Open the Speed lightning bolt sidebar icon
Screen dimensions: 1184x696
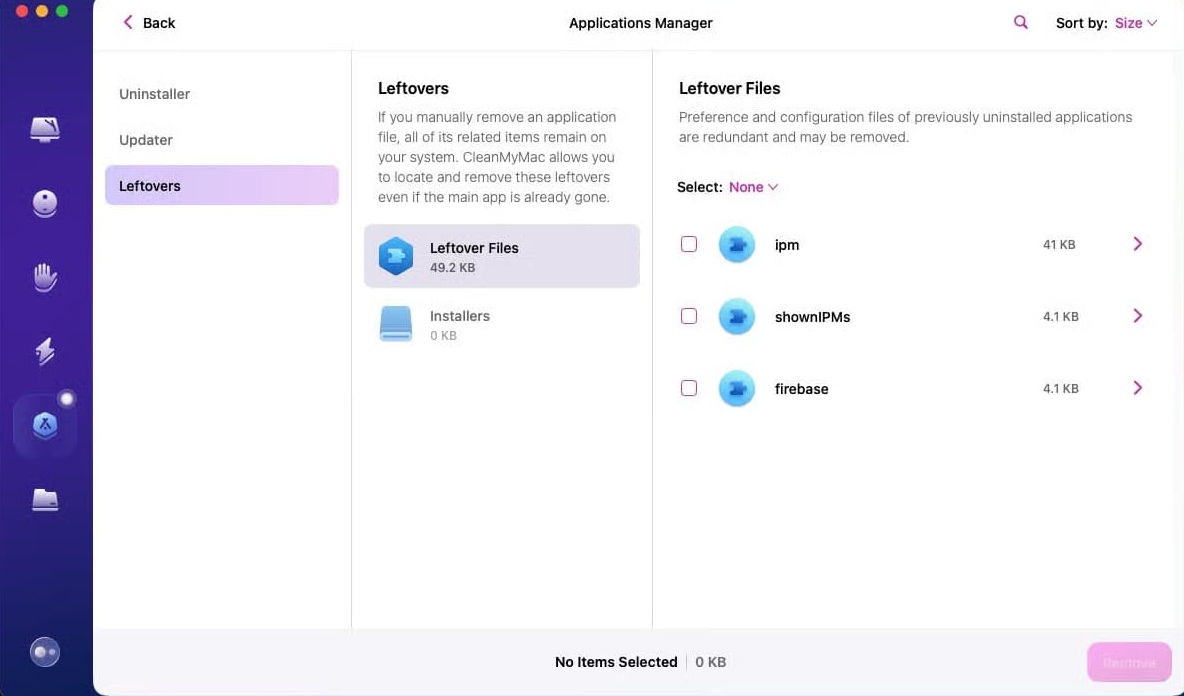coord(45,351)
